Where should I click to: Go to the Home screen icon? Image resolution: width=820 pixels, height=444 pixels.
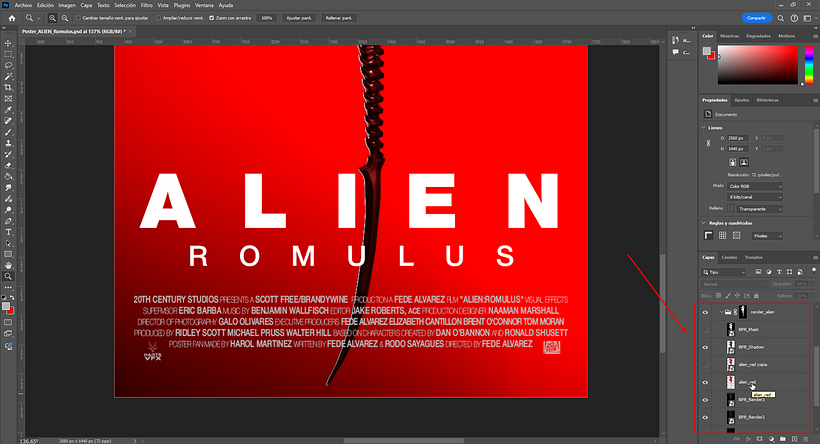point(12,18)
